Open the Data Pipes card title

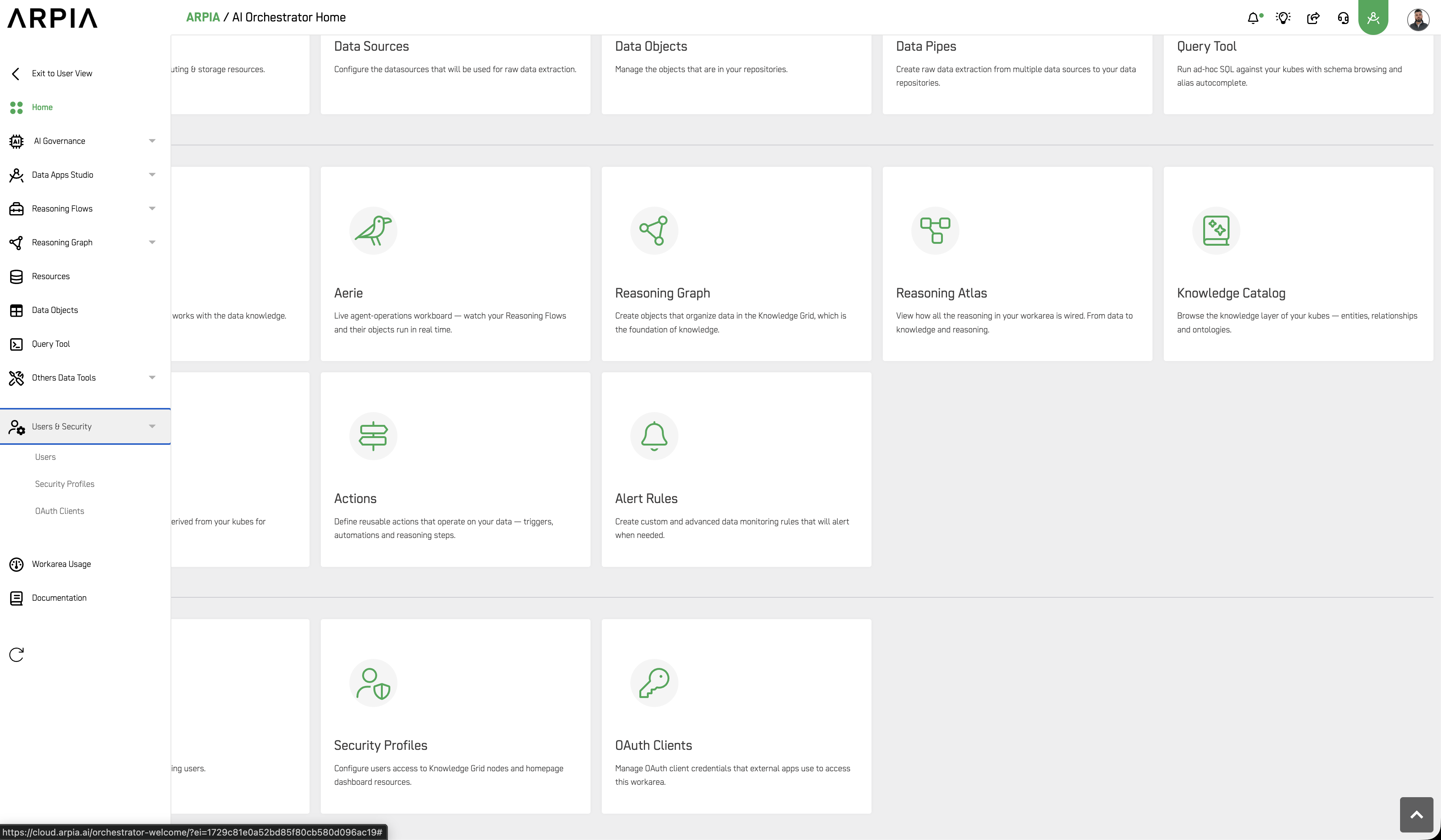(x=926, y=46)
